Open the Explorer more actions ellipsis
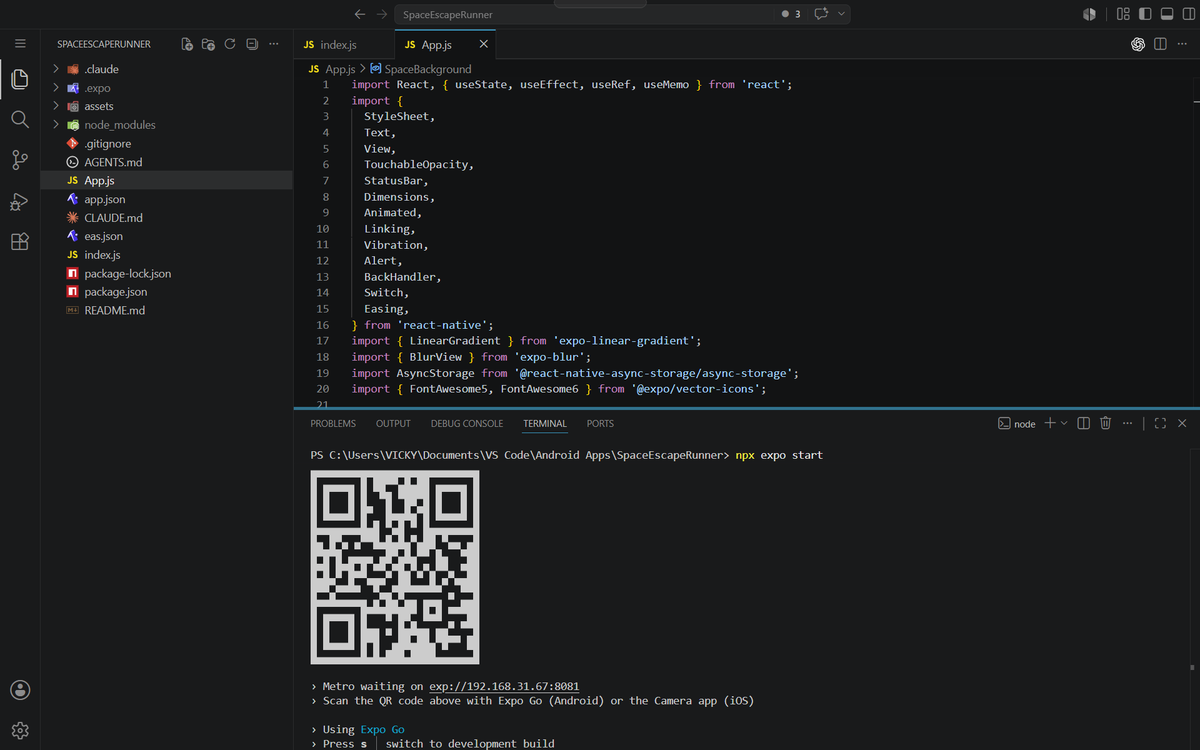This screenshot has height=750, width=1200. click(273, 44)
